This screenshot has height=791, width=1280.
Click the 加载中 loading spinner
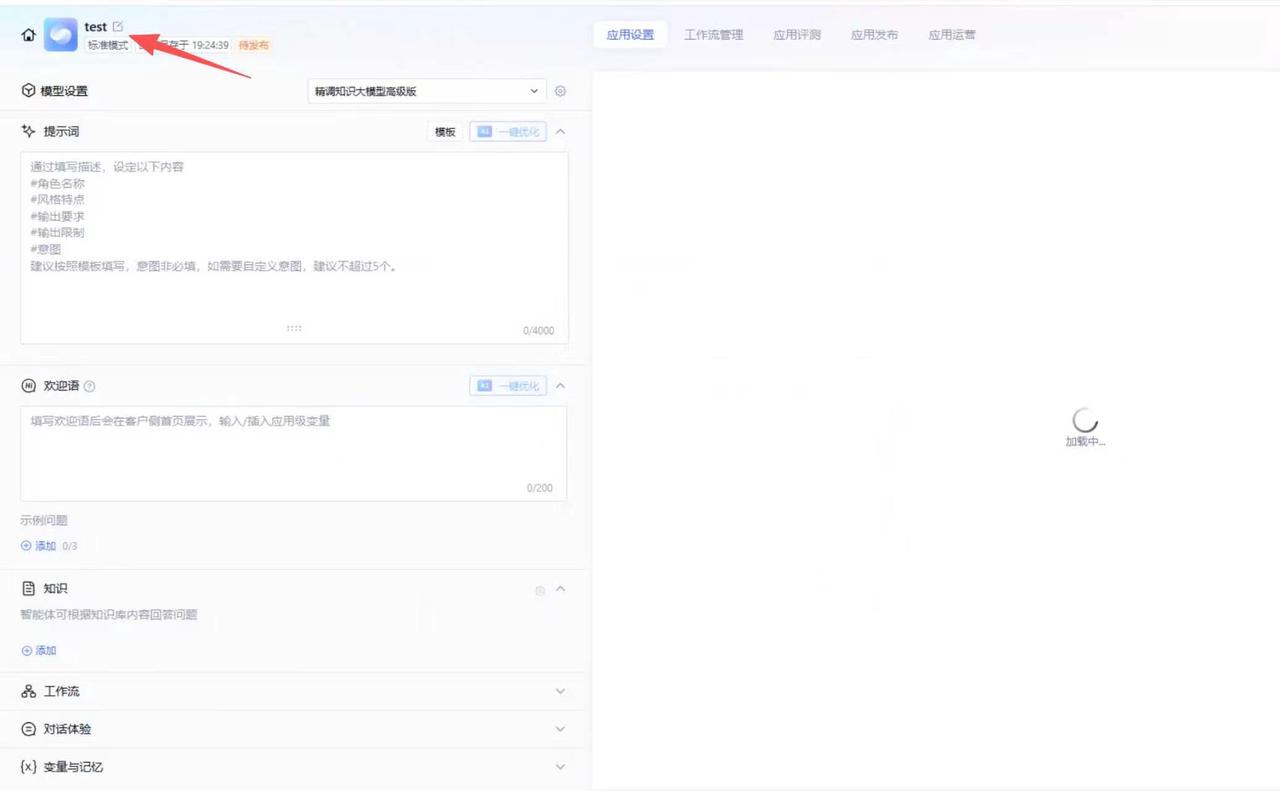(x=1085, y=420)
